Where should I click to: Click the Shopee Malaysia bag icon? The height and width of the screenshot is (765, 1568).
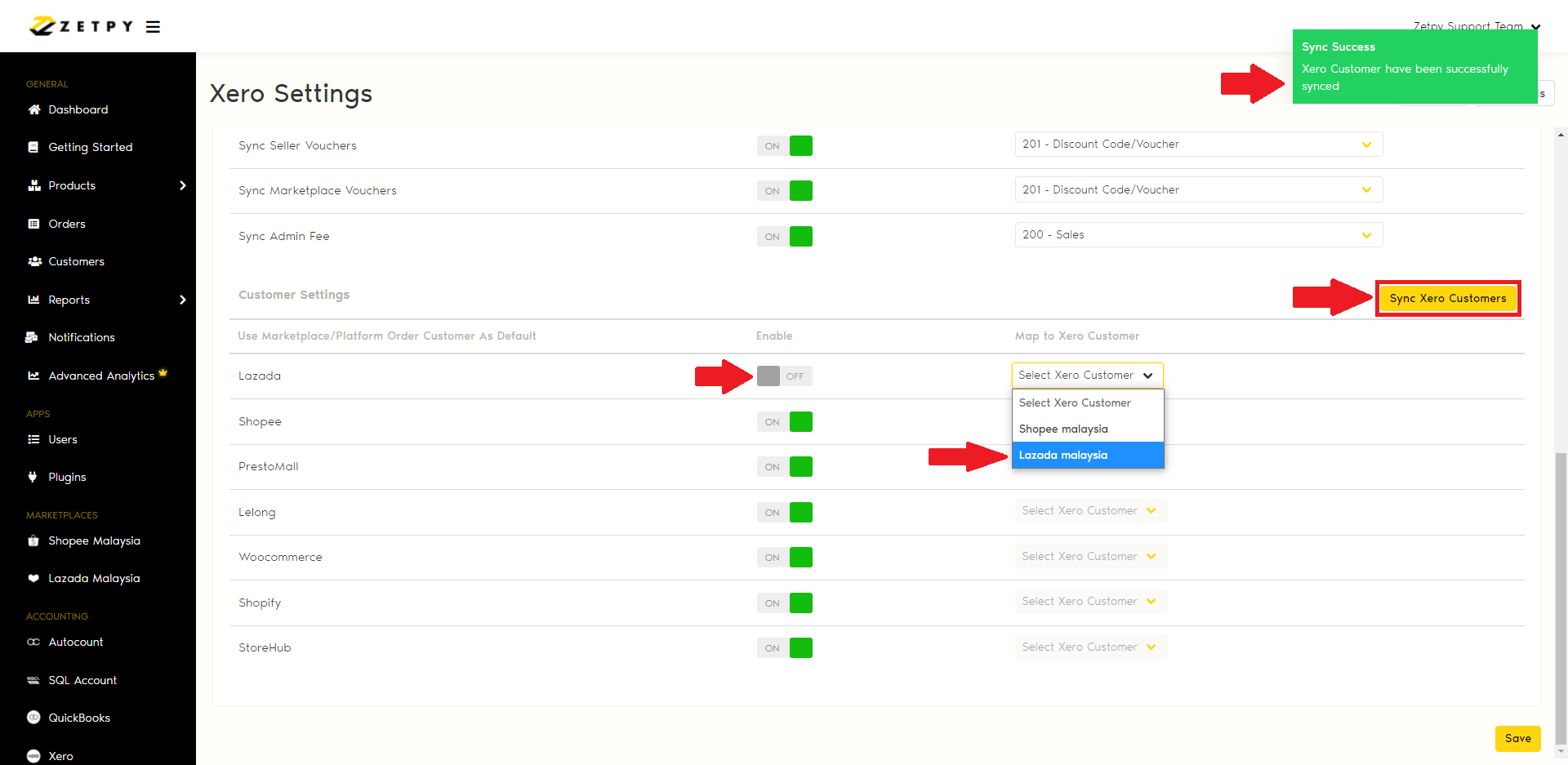click(x=33, y=540)
